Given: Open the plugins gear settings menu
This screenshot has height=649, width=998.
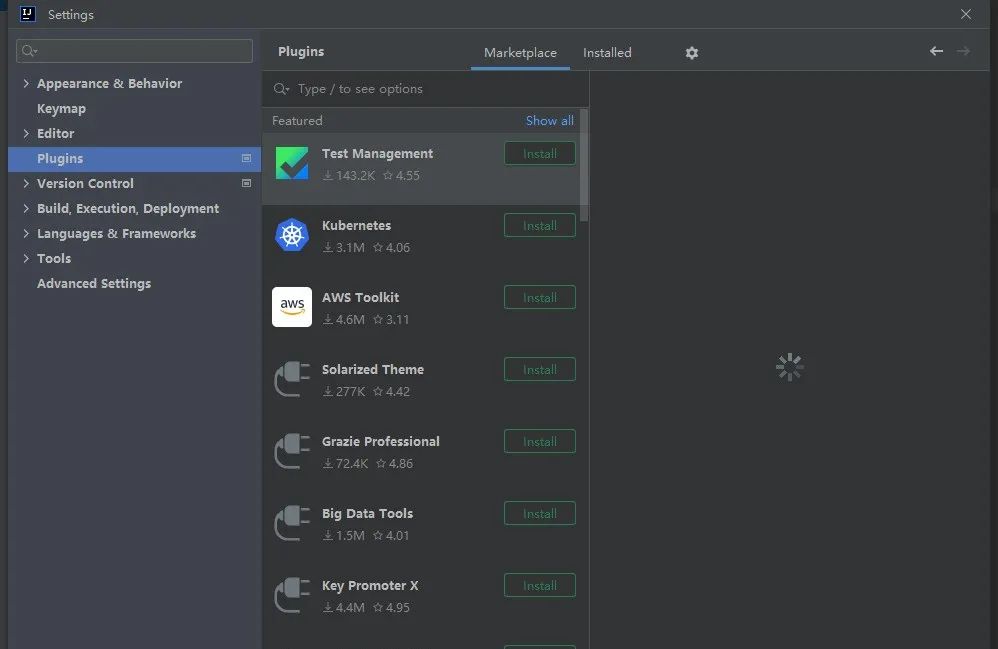Looking at the screenshot, I should [692, 53].
